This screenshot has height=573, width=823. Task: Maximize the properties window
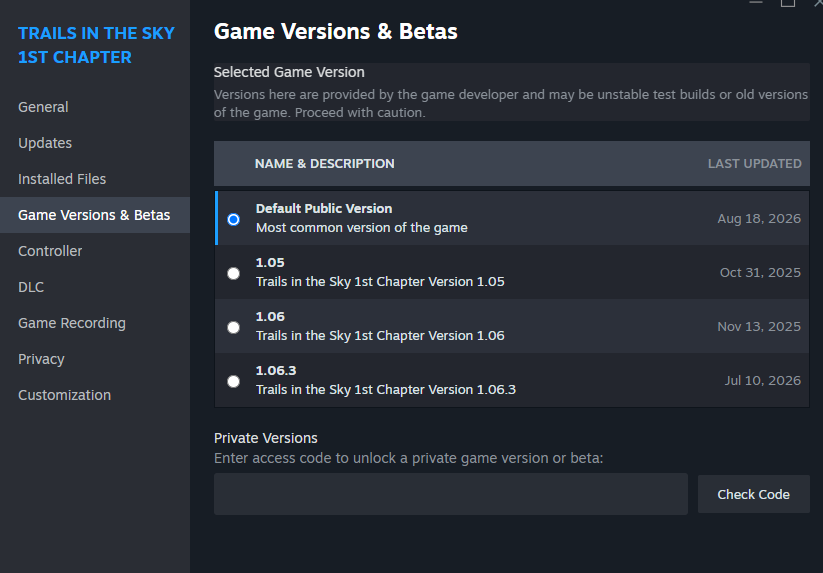tap(787, 3)
